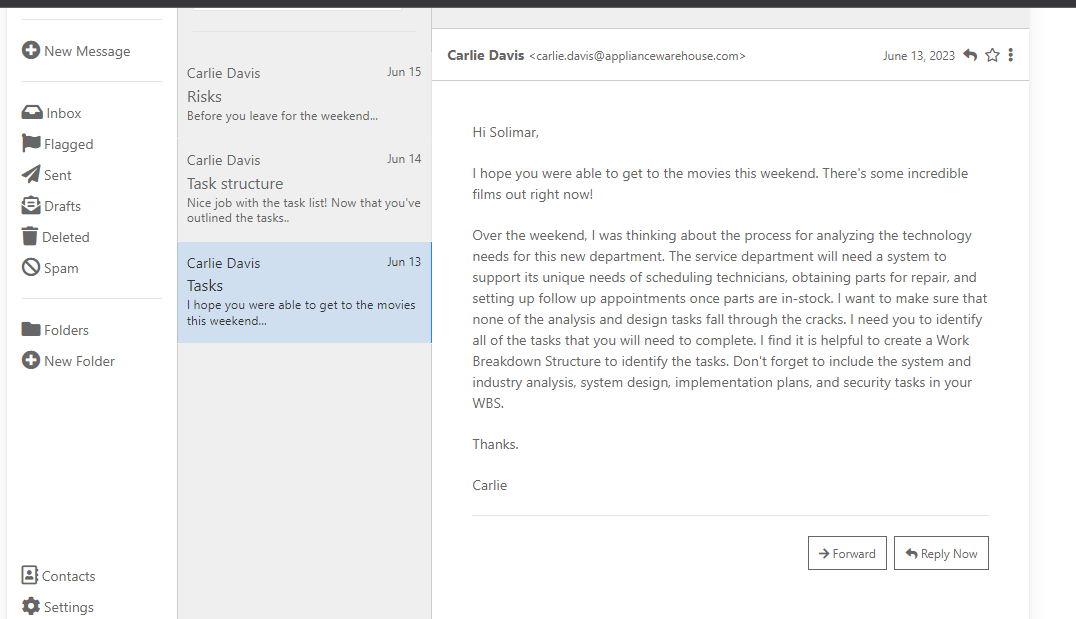Click the Inbox tray icon
Image resolution: width=1076 pixels, height=619 pixels.
tap(32, 112)
